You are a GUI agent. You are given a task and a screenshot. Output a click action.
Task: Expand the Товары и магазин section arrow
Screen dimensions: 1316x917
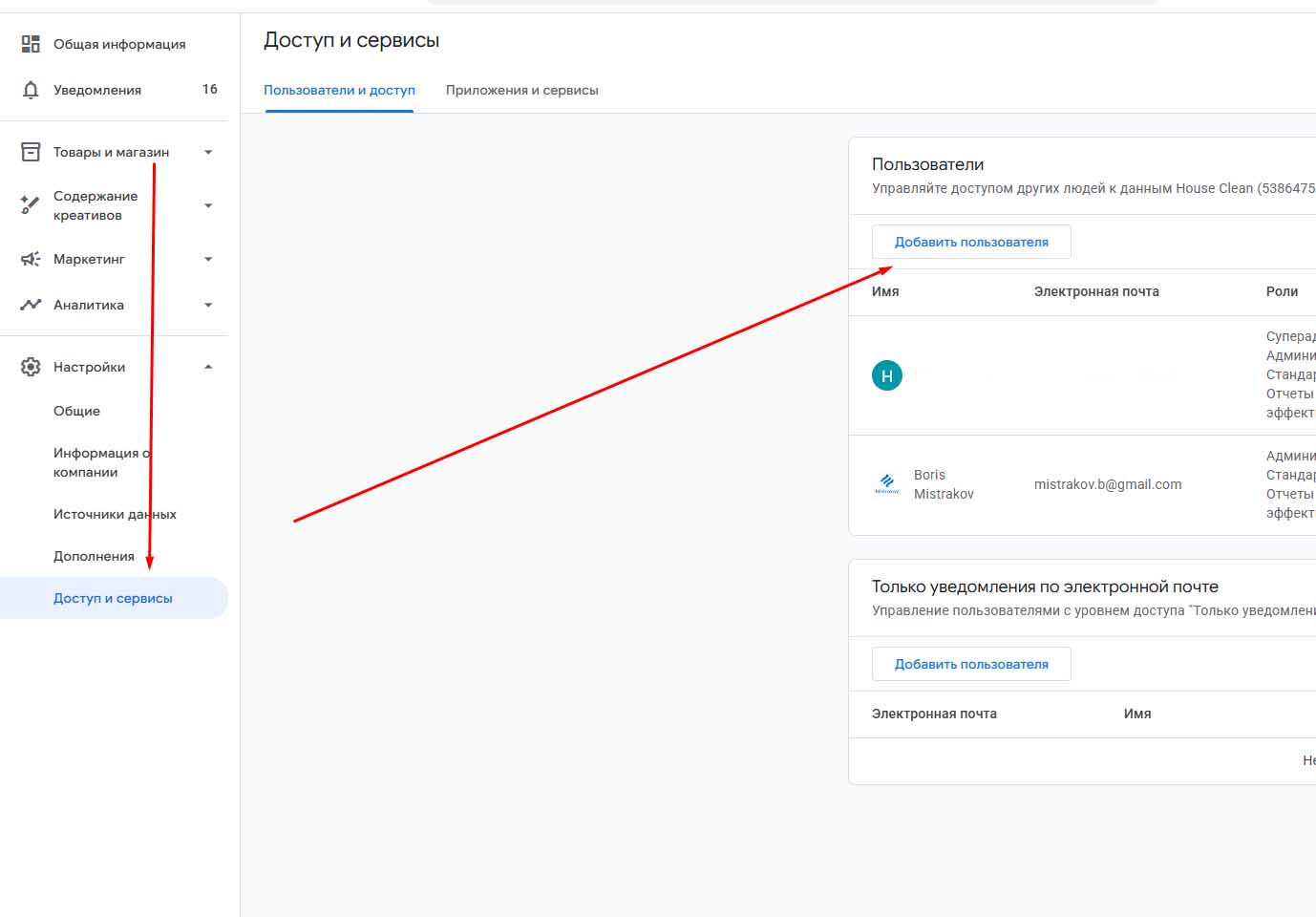click(x=208, y=152)
